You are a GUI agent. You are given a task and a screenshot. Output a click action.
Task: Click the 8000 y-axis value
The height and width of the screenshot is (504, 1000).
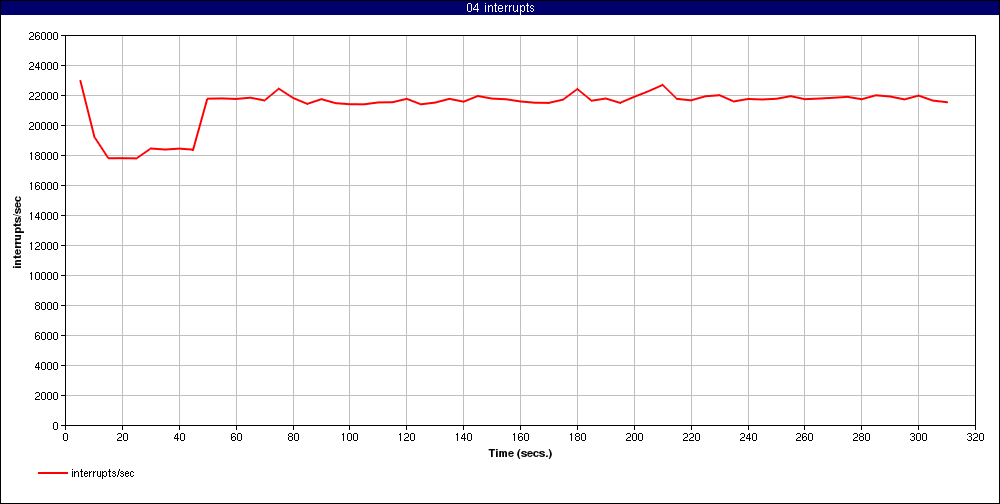(47, 306)
